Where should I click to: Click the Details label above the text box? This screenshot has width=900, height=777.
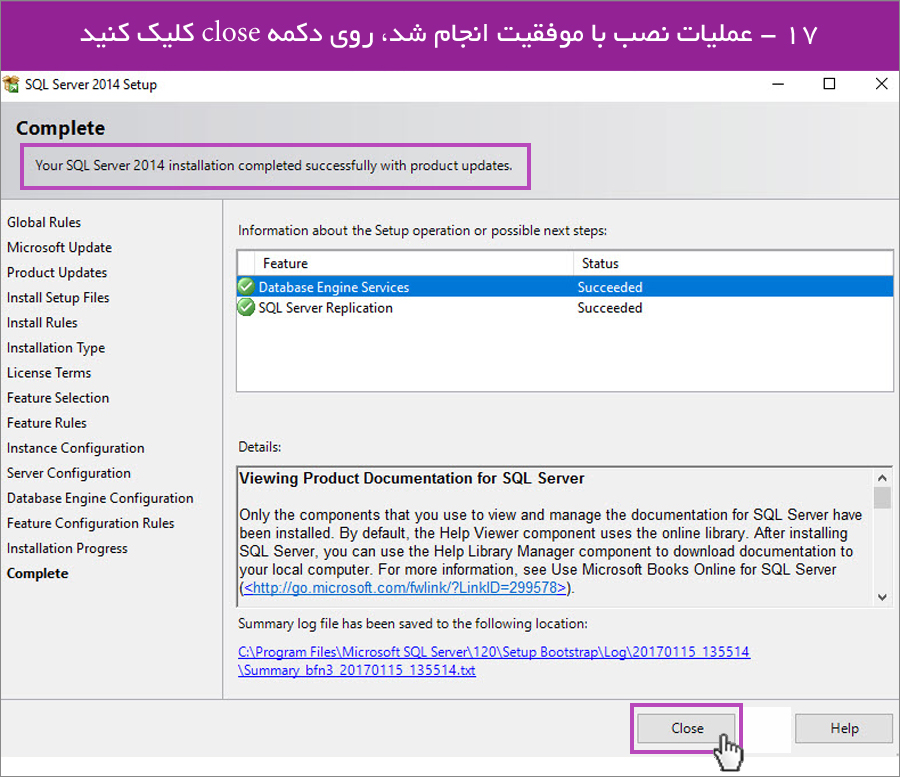click(x=259, y=447)
